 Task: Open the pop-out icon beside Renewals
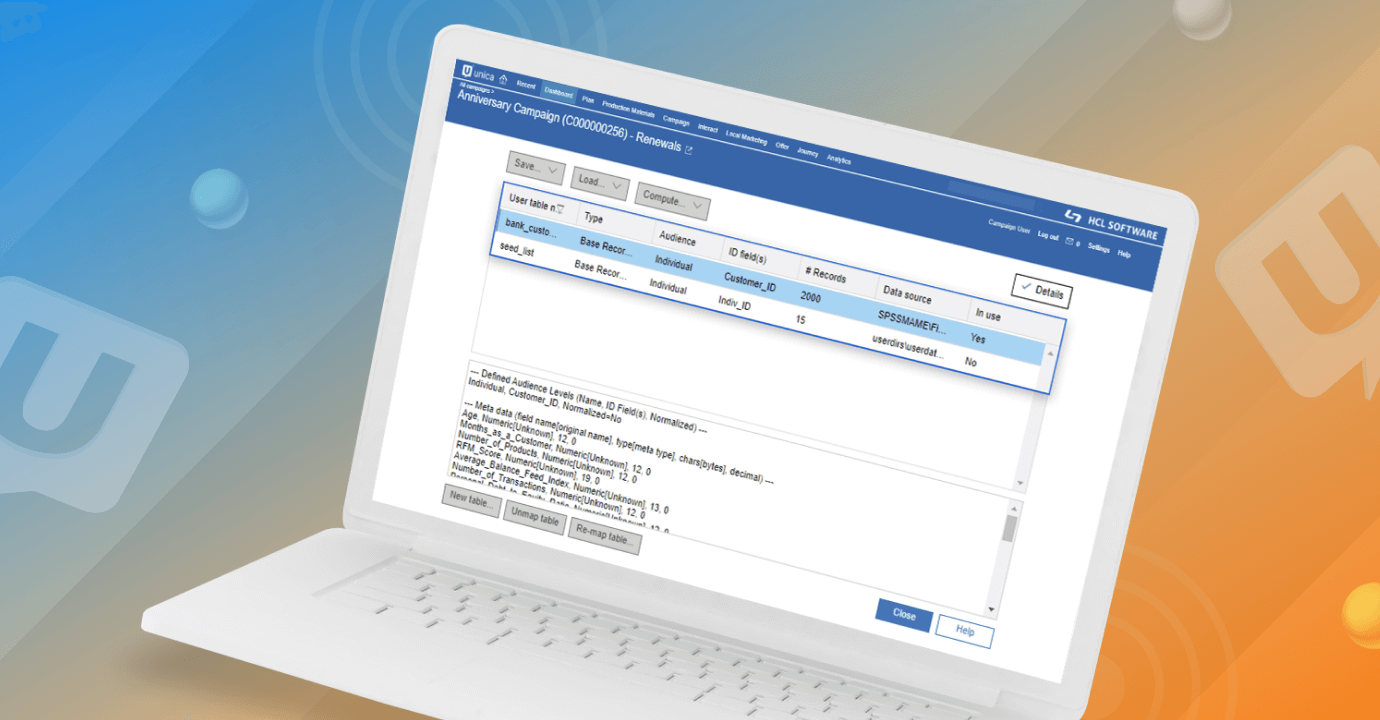tap(688, 149)
